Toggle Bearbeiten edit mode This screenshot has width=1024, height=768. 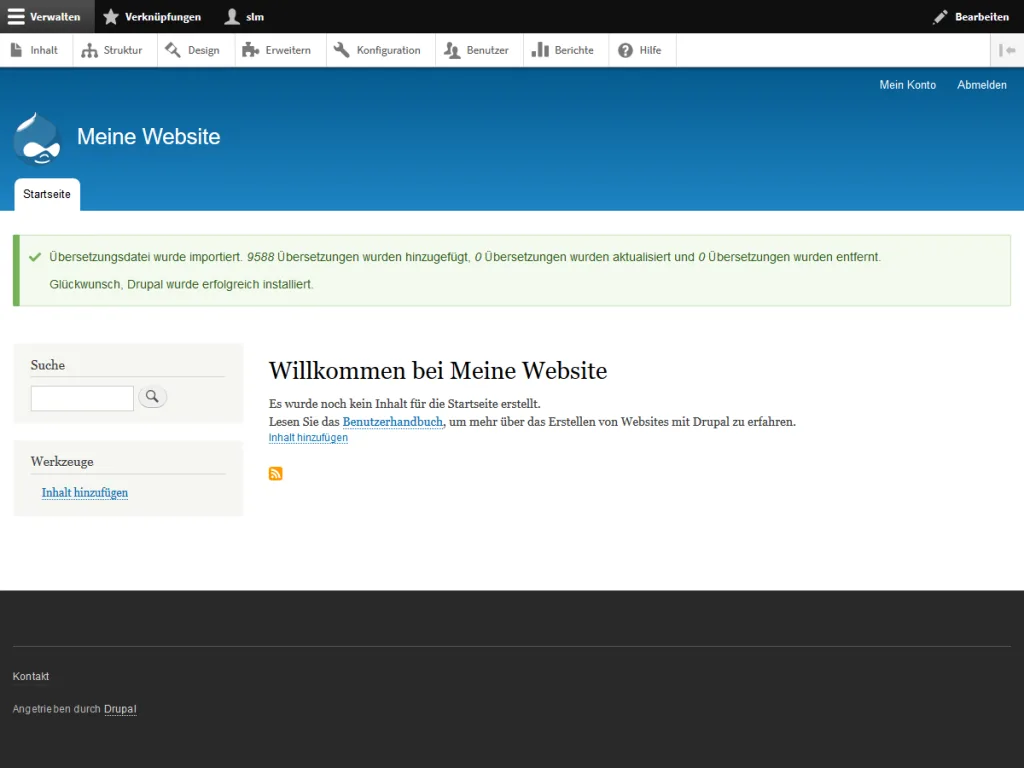(970, 17)
